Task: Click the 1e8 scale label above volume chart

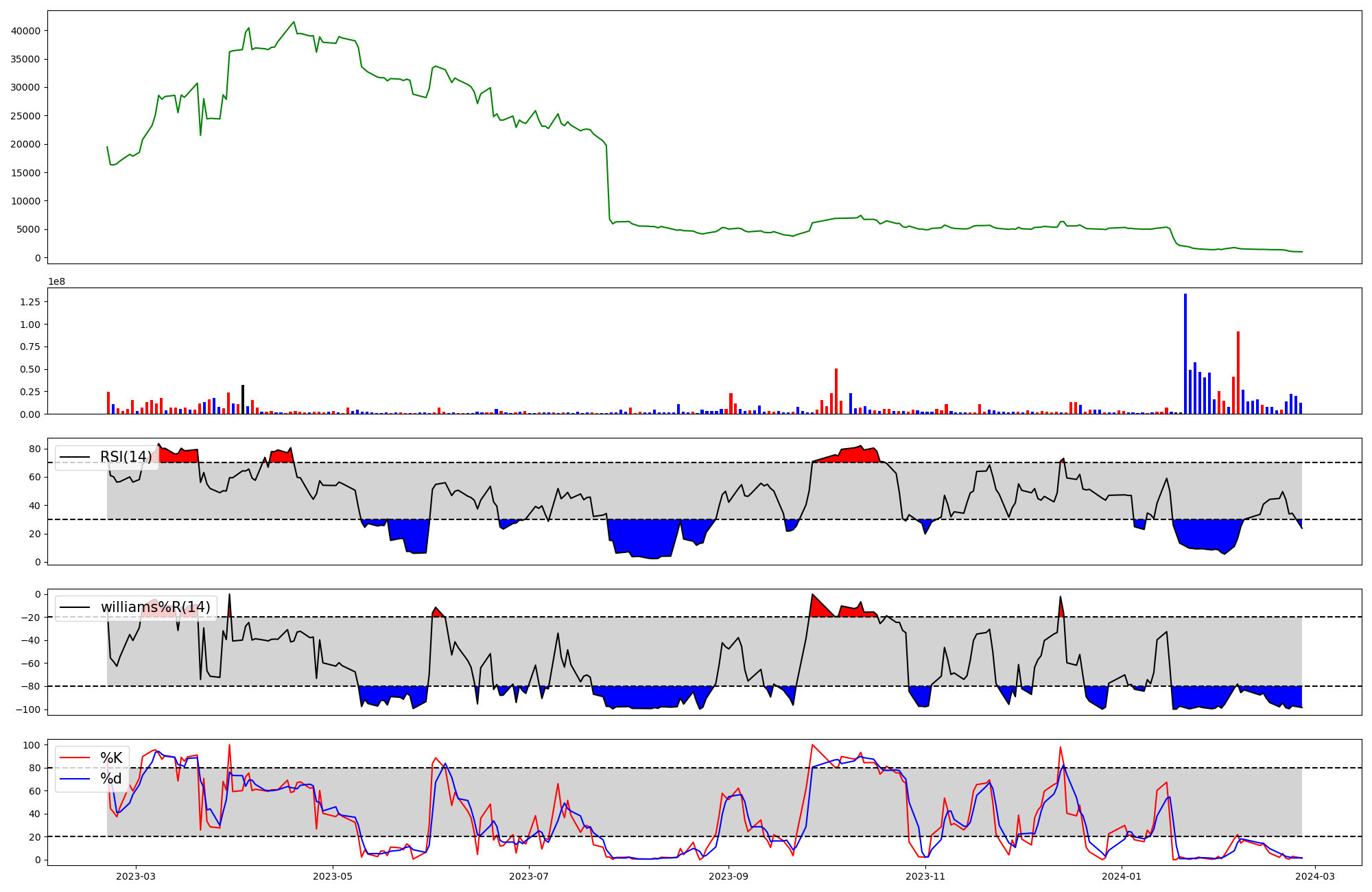Action: (56, 281)
